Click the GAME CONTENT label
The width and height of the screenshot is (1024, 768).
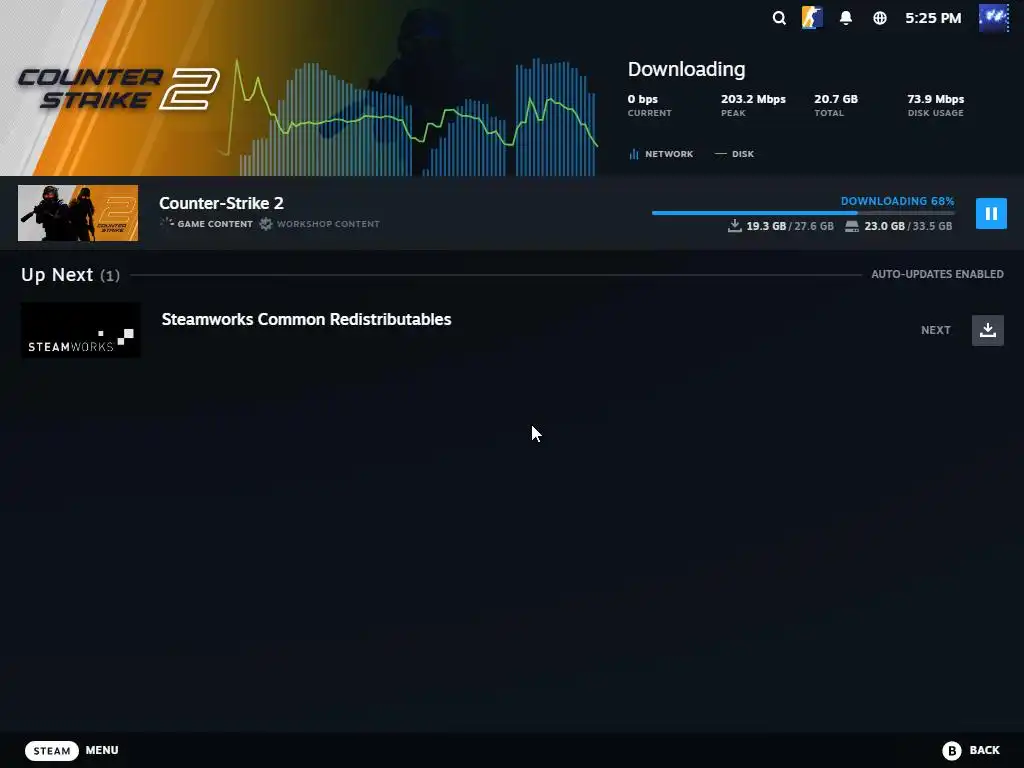[x=215, y=224]
